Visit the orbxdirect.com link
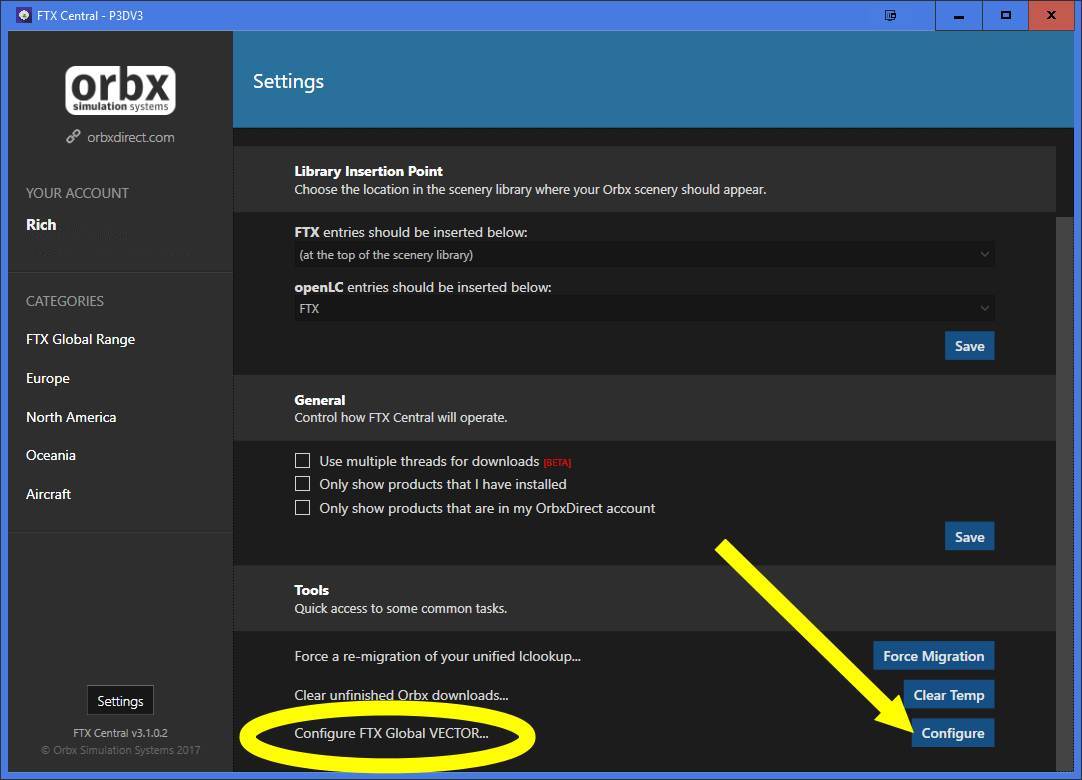Screen dimensions: 1082x780 (x=130, y=137)
